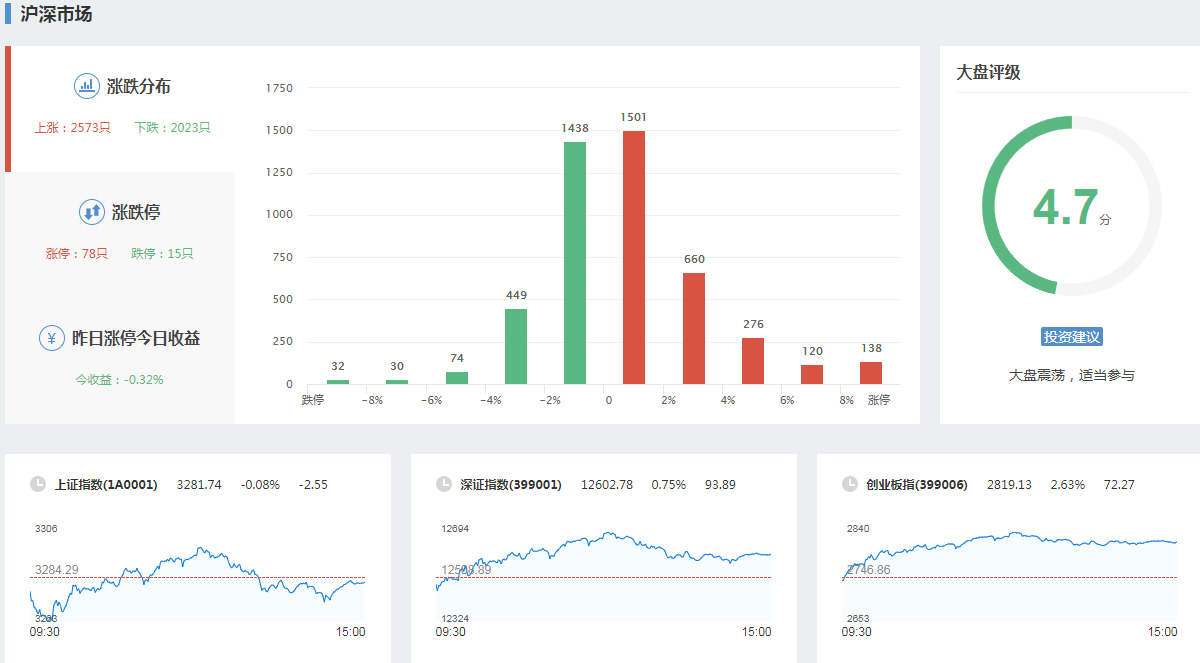Click clock icon beside 上证指数
The width and height of the screenshot is (1200, 663).
click(x=38, y=485)
